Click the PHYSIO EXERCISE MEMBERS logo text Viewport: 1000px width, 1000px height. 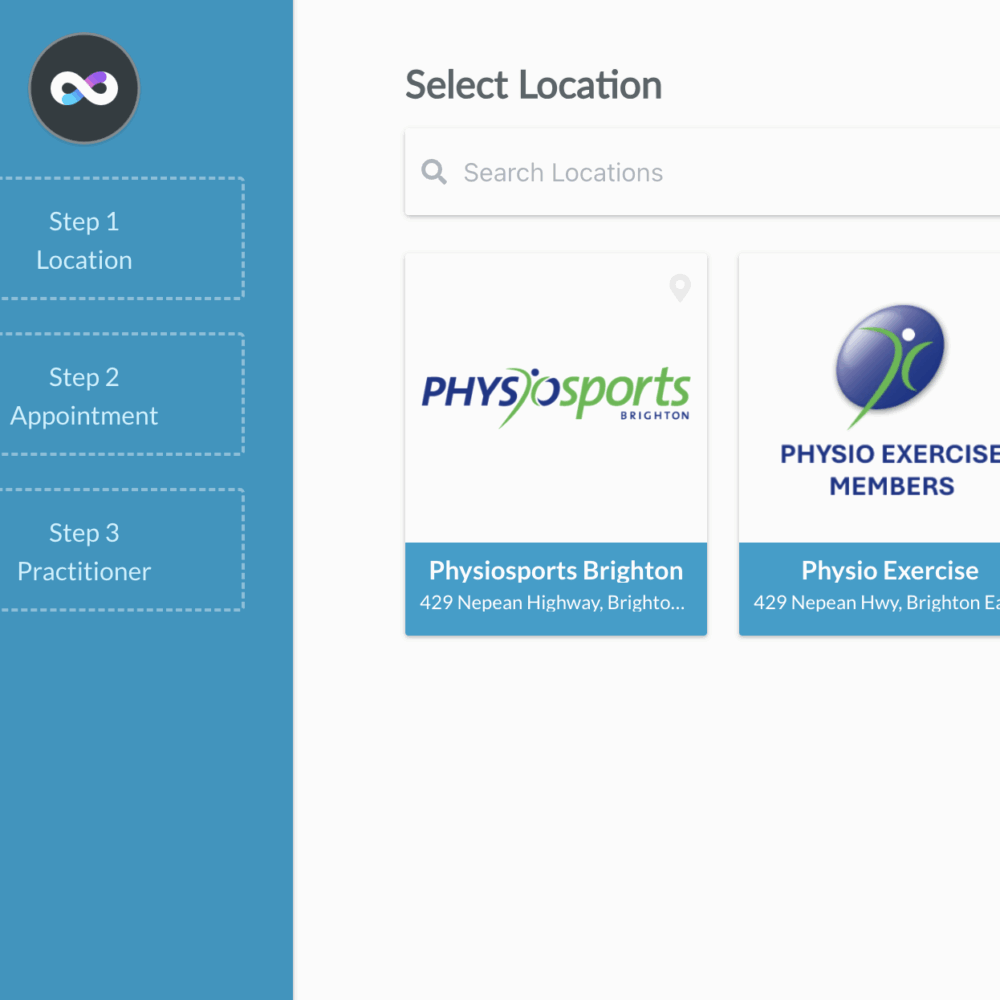click(890, 470)
